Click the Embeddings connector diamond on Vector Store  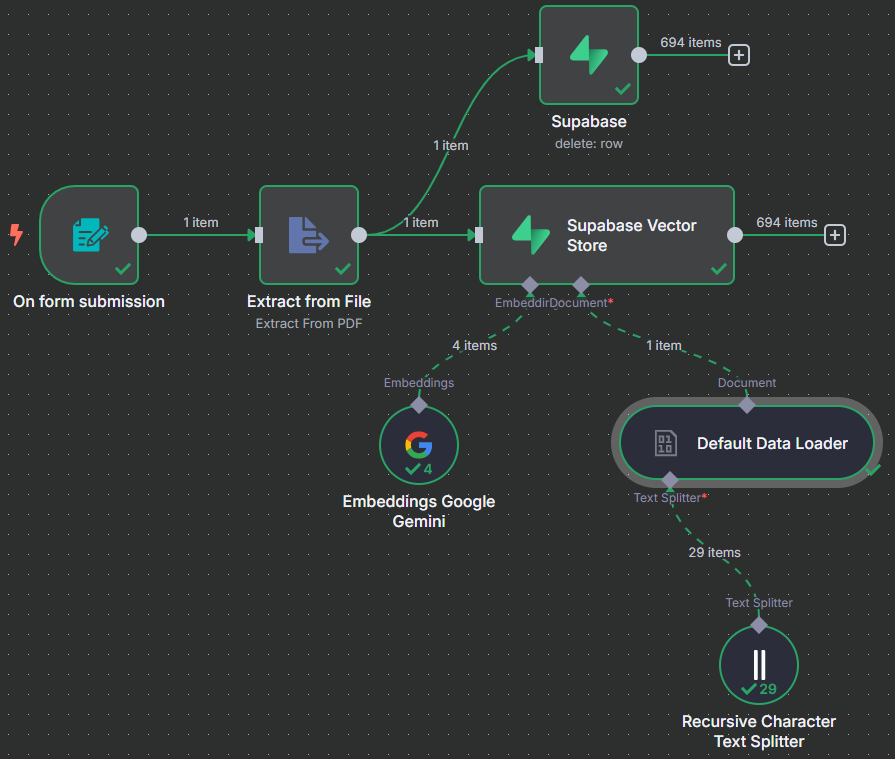coord(530,285)
